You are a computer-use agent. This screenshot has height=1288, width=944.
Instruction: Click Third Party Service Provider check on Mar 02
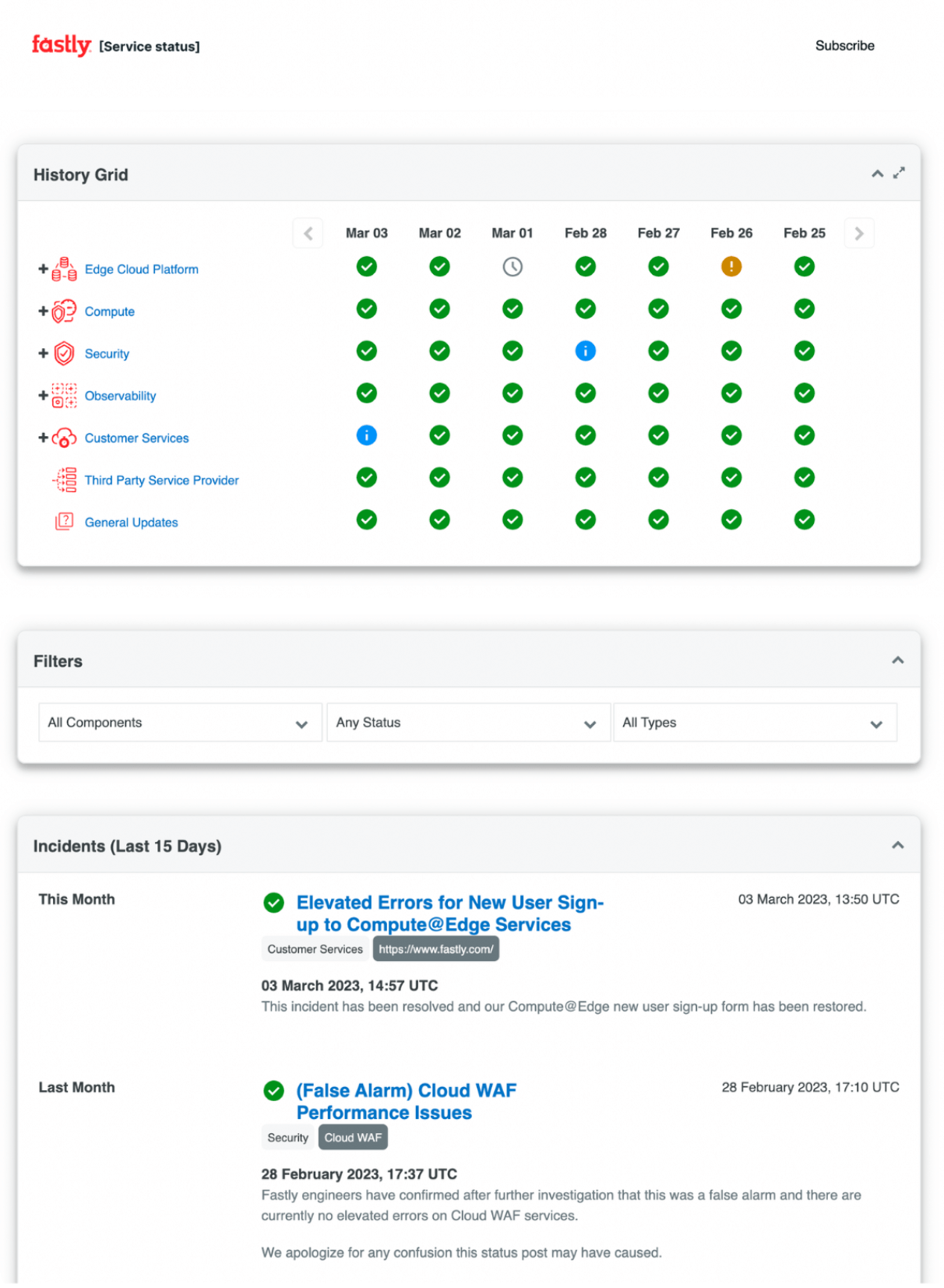point(440,477)
